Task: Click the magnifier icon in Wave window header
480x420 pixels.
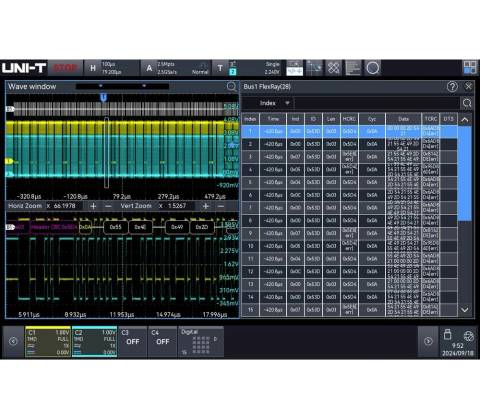Action: (x=231, y=87)
